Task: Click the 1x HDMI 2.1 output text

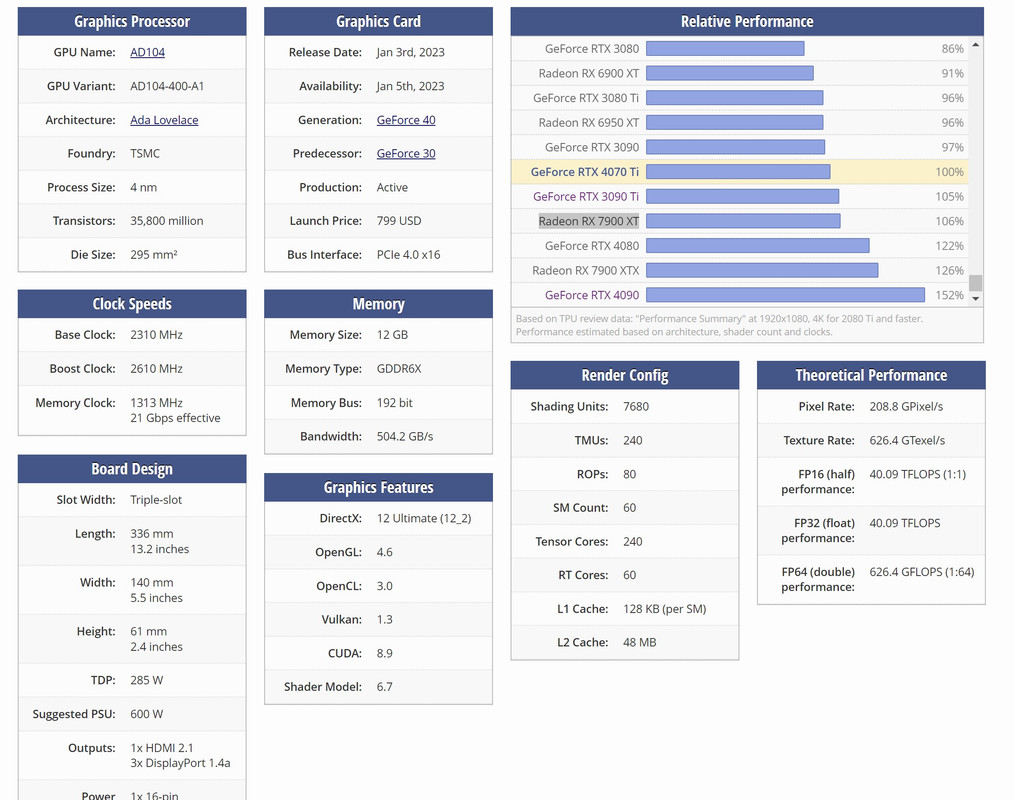Action: pos(162,748)
